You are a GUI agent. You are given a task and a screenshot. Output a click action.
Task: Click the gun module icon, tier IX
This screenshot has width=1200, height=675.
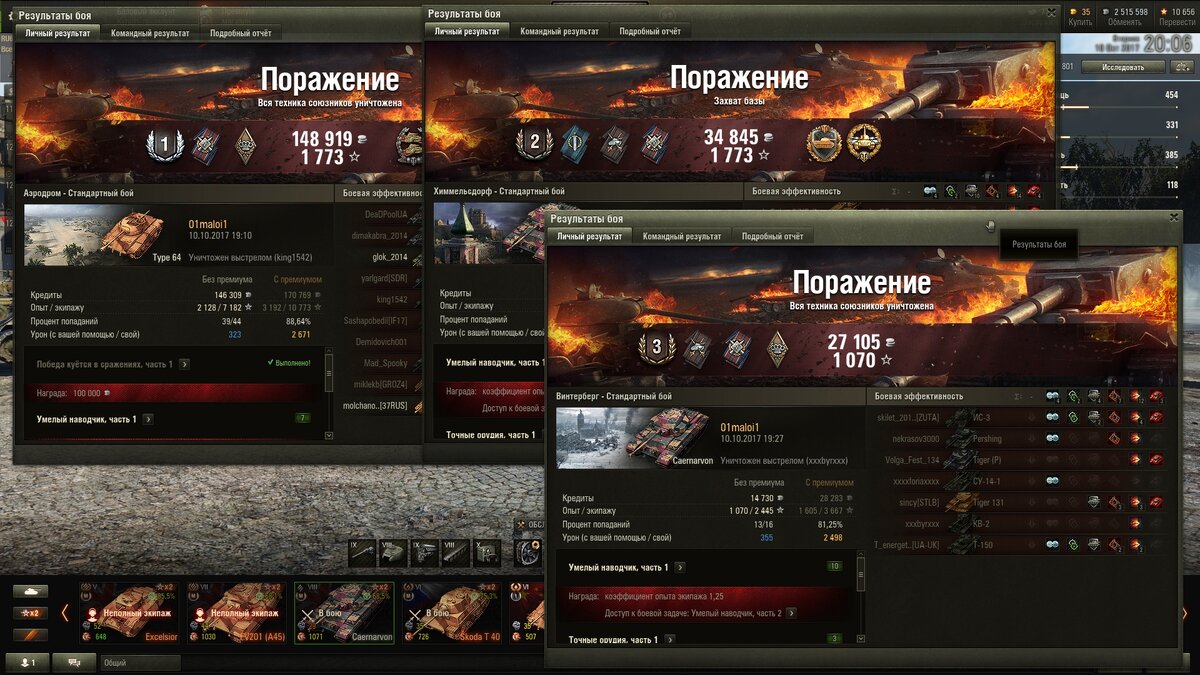[x=363, y=552]
